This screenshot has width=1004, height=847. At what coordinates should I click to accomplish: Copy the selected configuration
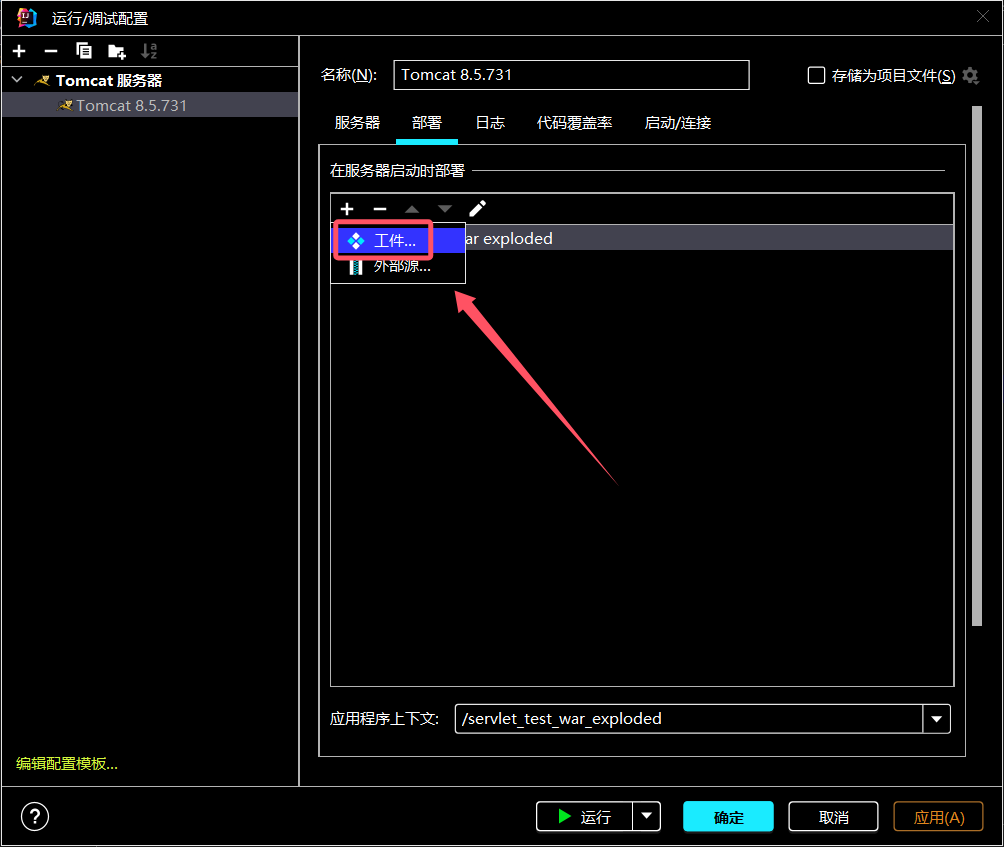(x=84, y=51)
